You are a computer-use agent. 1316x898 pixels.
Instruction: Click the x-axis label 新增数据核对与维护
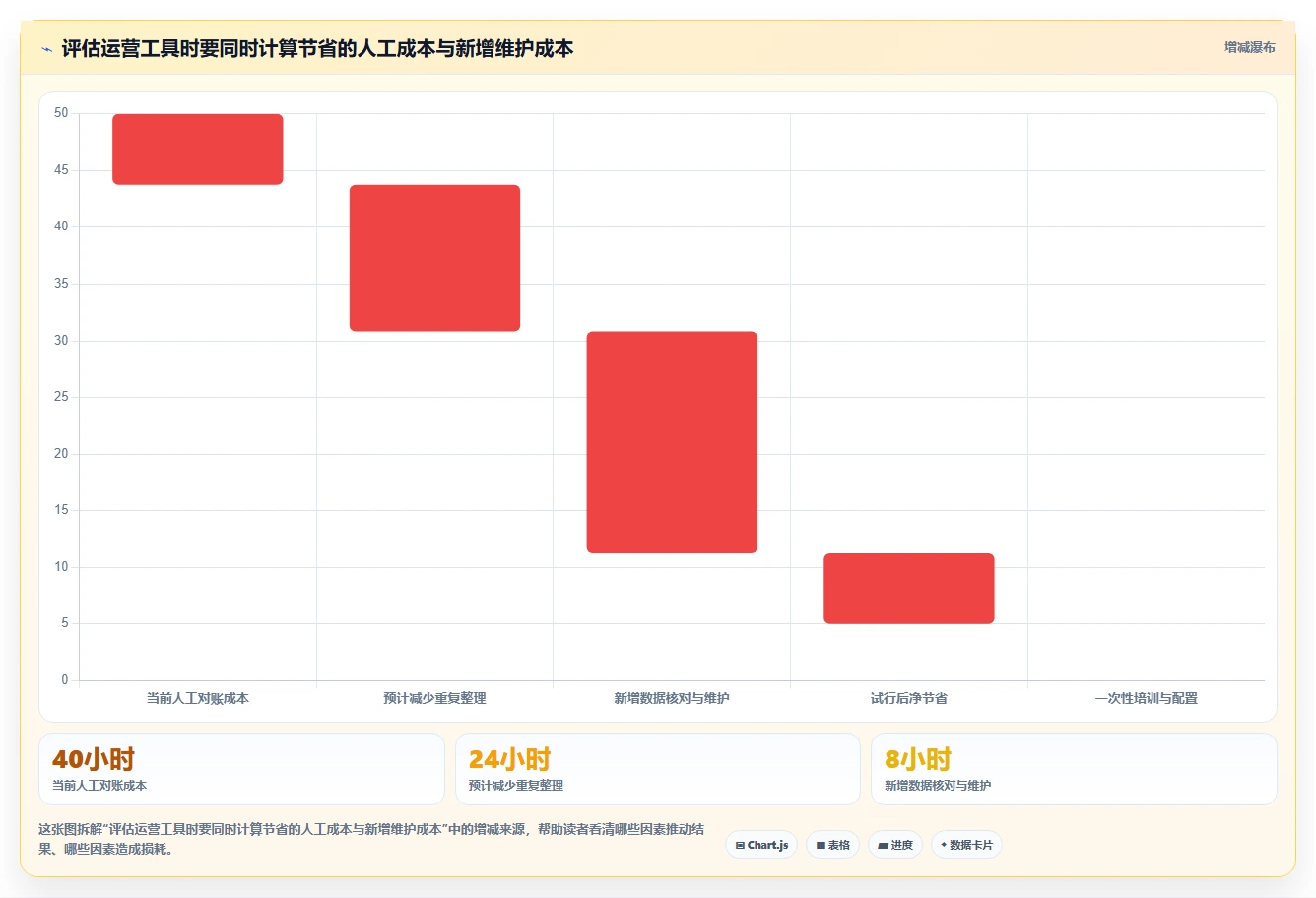tap(672, 698)
